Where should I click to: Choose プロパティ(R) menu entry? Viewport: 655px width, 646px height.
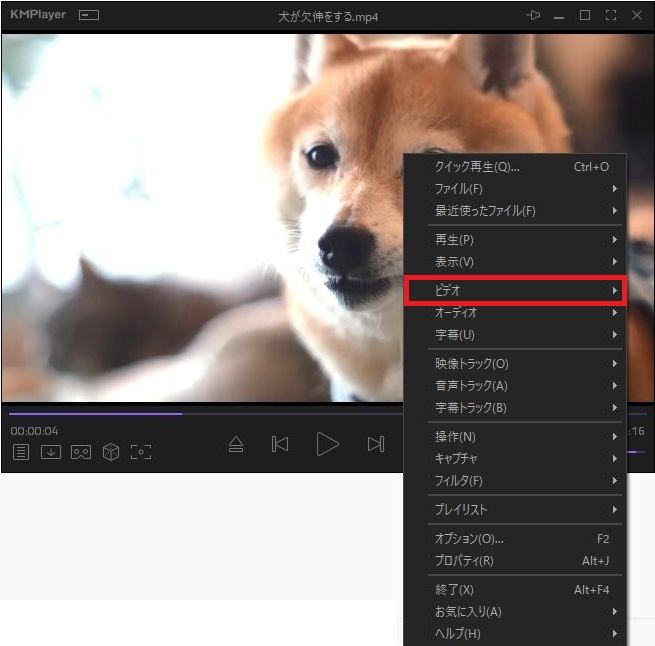[x=515, y=561]
